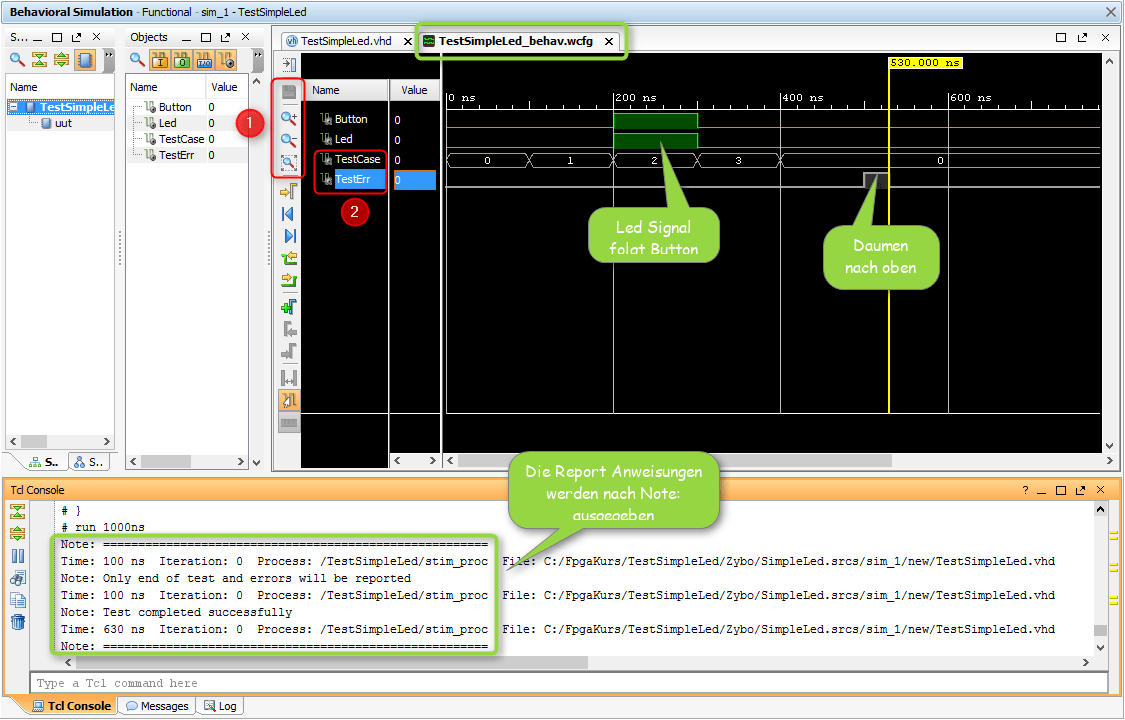Open the Messages tab
The height and width of the screenshot is (720, 1125).
click(x=157, y=706)
